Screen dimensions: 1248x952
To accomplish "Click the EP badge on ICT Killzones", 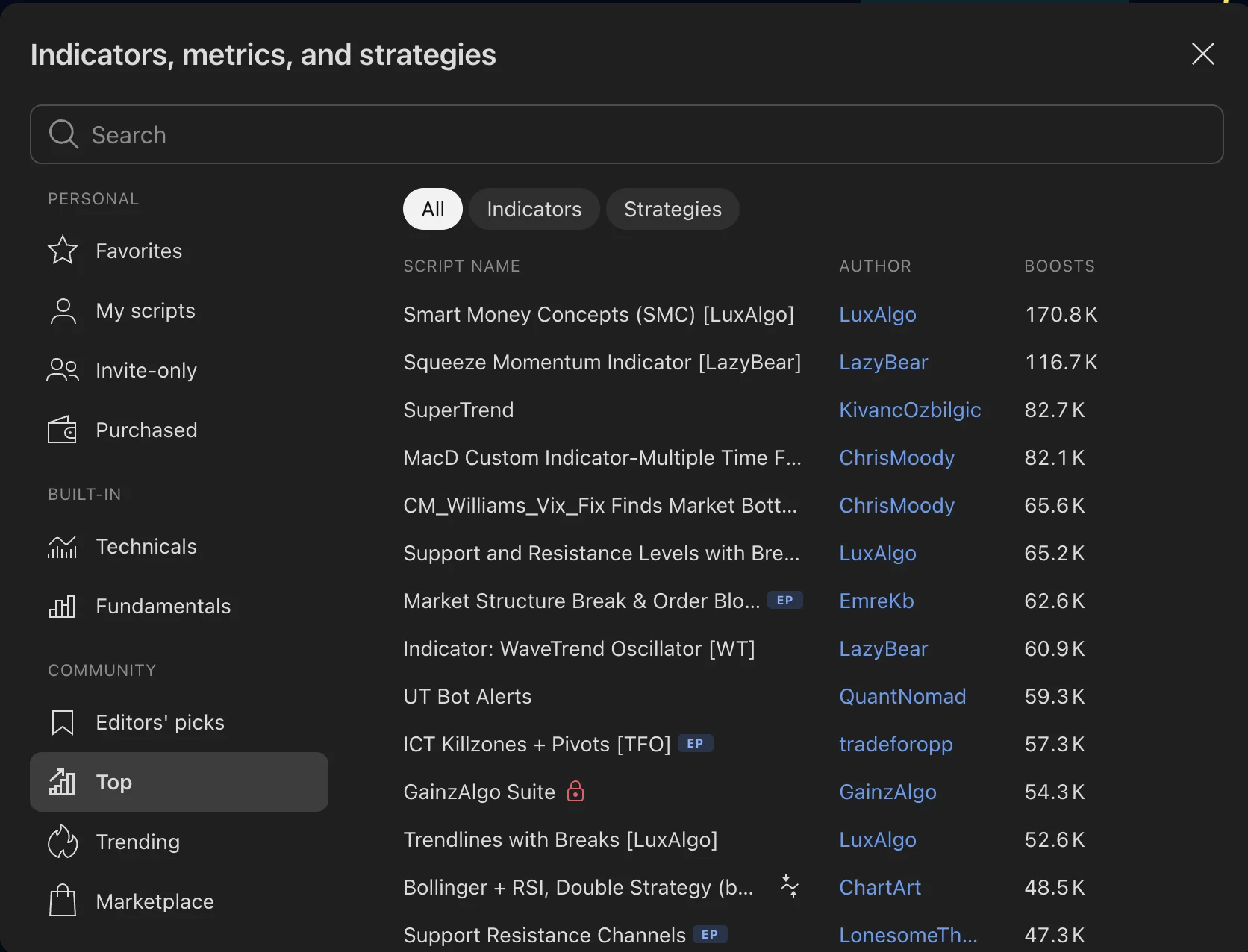I will pyautogui.click(x=696, y=743).
